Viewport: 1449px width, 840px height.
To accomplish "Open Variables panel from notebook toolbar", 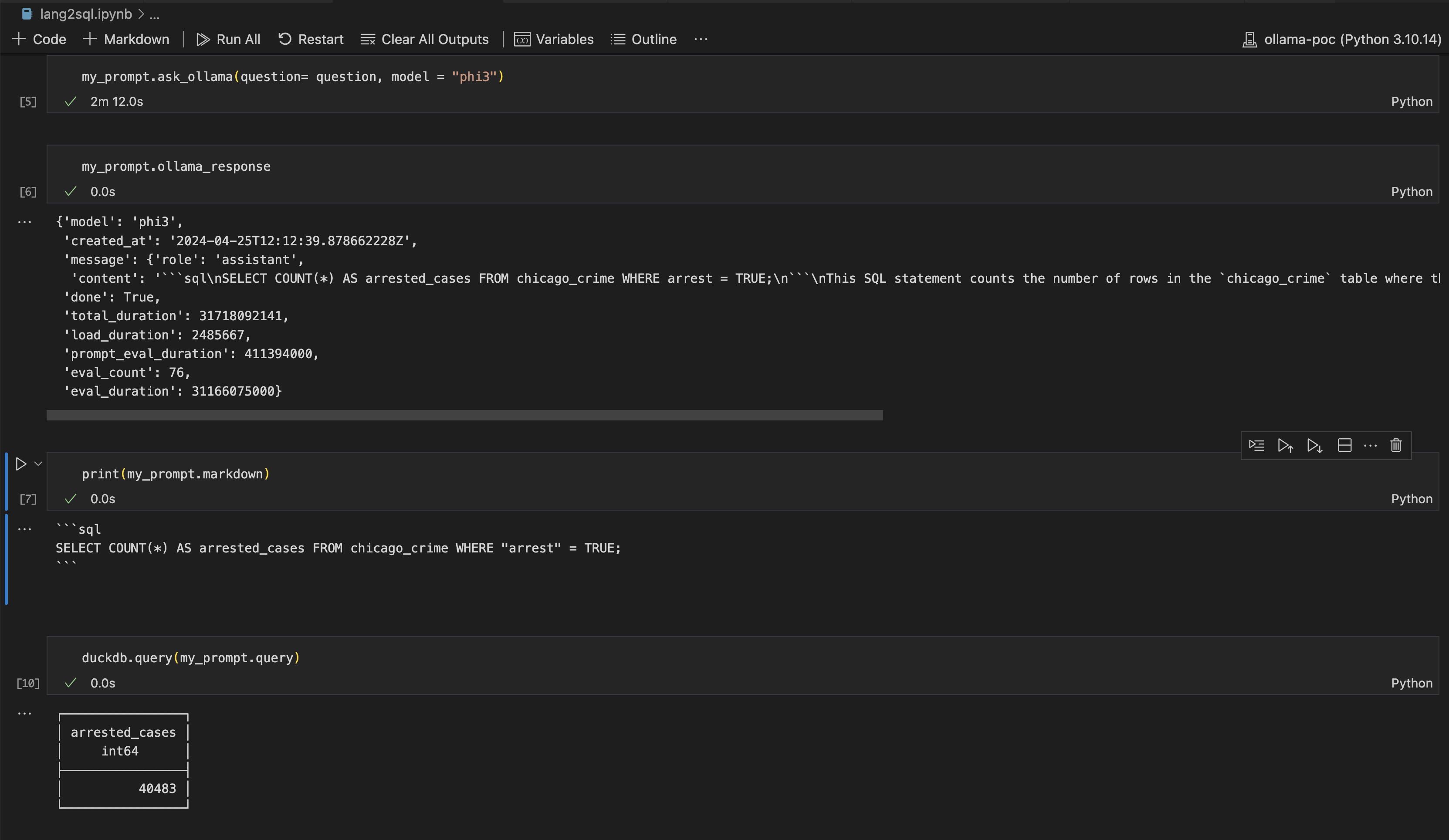I will pos(553,39).
